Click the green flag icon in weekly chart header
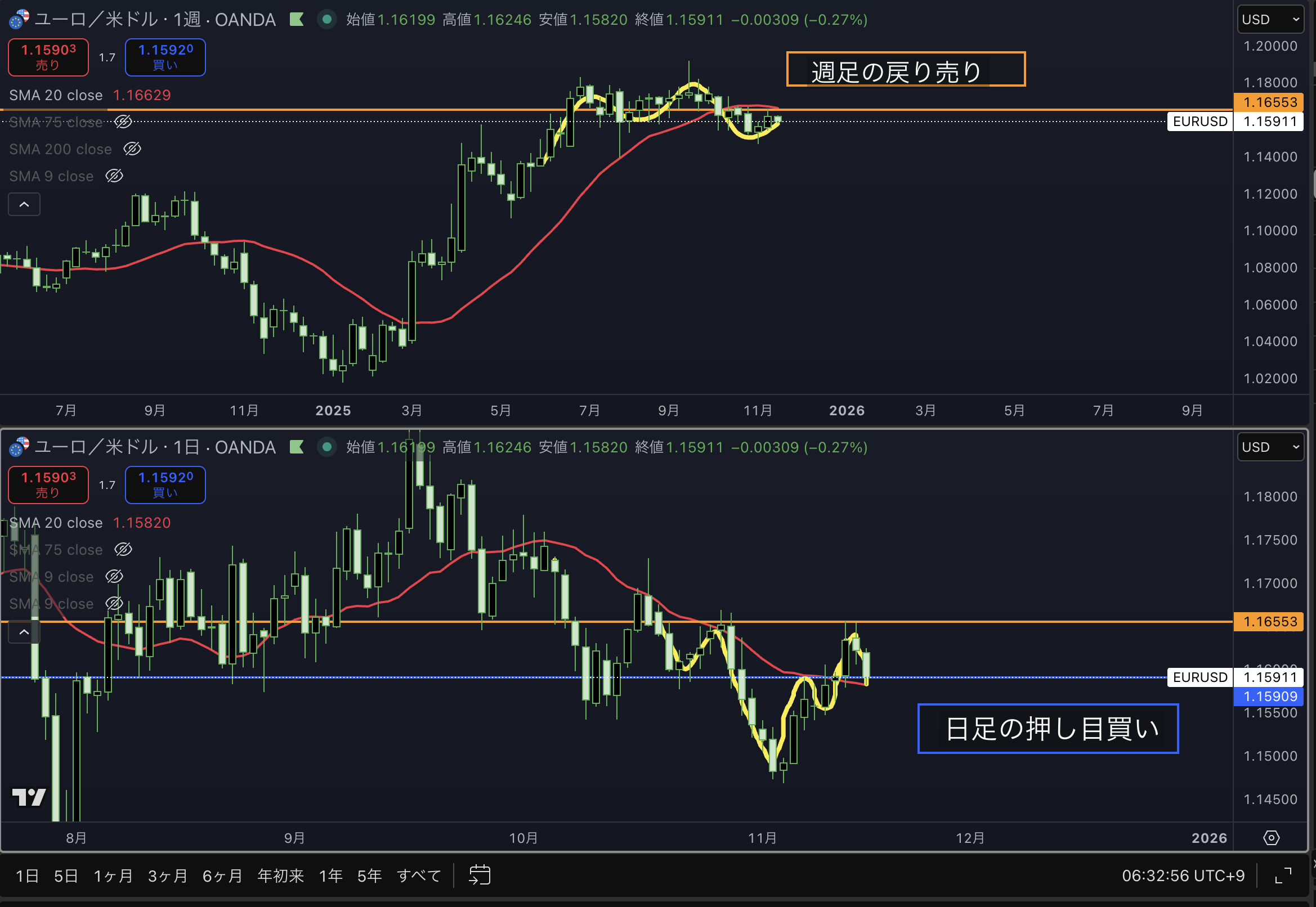Viewport: 1316px width, 907px height. tap(296, 19)
